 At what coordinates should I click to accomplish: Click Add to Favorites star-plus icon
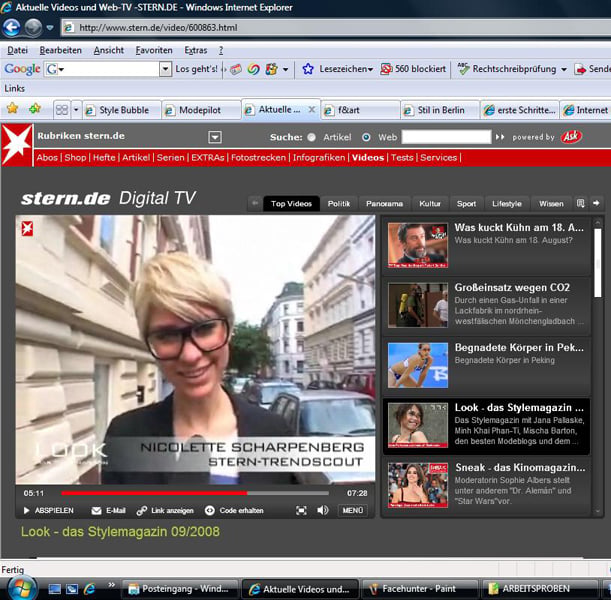click(35, 108)
